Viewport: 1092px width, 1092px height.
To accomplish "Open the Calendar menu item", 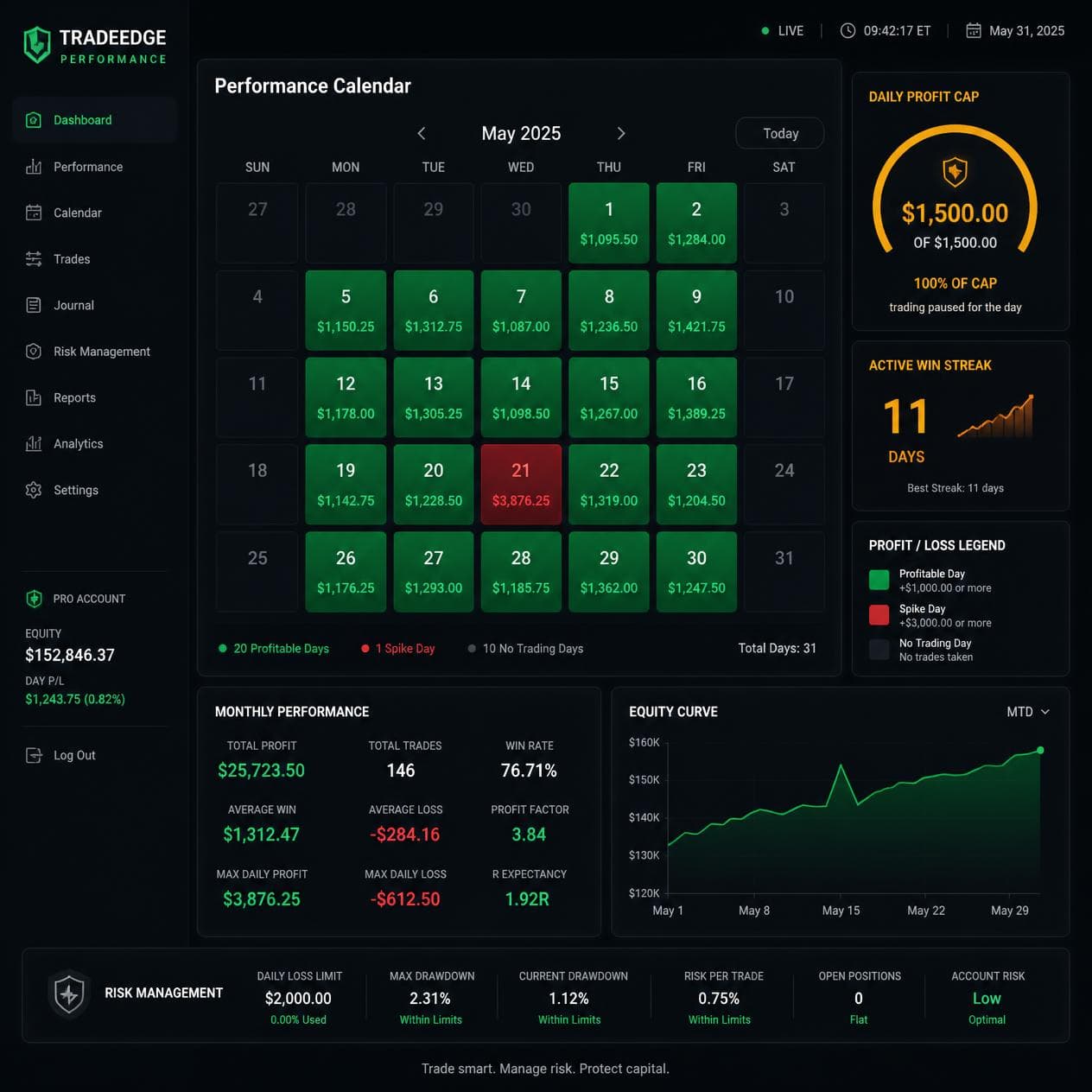I will tap(95, 213).
